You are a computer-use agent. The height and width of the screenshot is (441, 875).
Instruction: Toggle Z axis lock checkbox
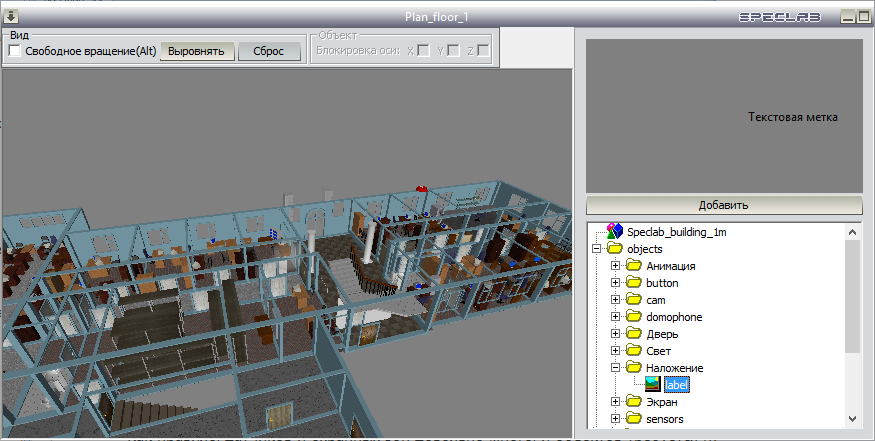pos(483,51)
